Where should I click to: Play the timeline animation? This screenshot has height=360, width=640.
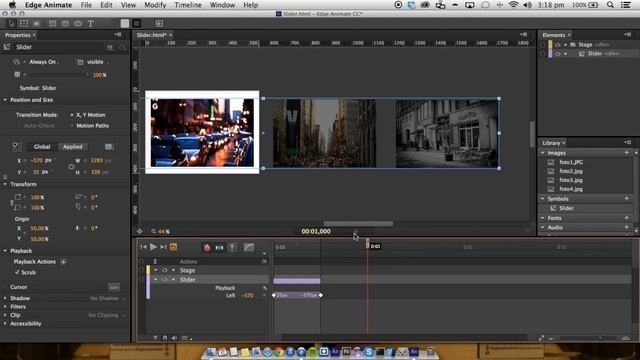pos(153,247)
